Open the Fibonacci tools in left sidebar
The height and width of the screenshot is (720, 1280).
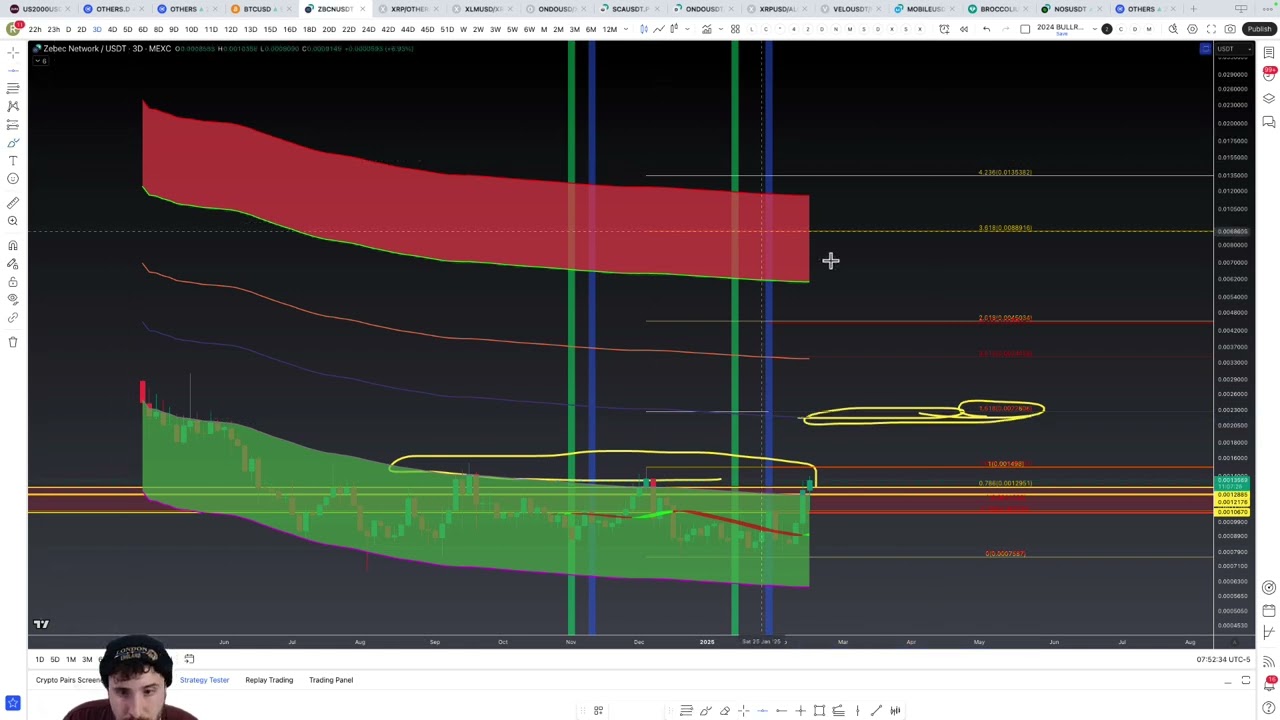pos(13,88)
